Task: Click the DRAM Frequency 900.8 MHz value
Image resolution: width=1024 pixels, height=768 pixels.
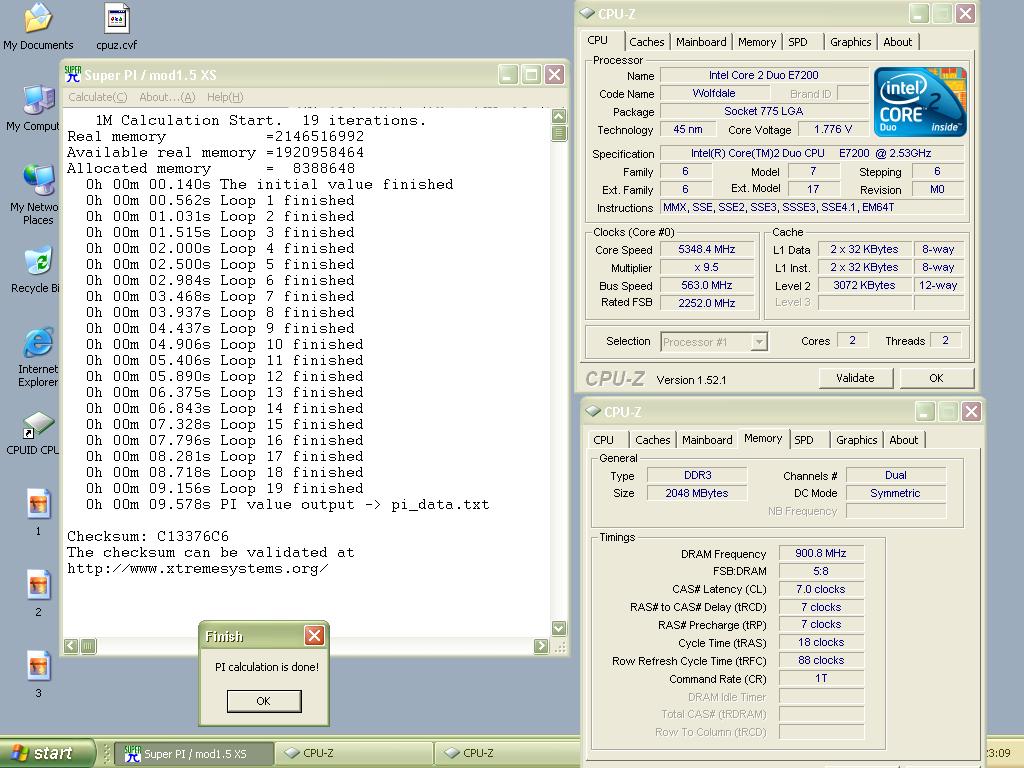Action: [821, 553]
